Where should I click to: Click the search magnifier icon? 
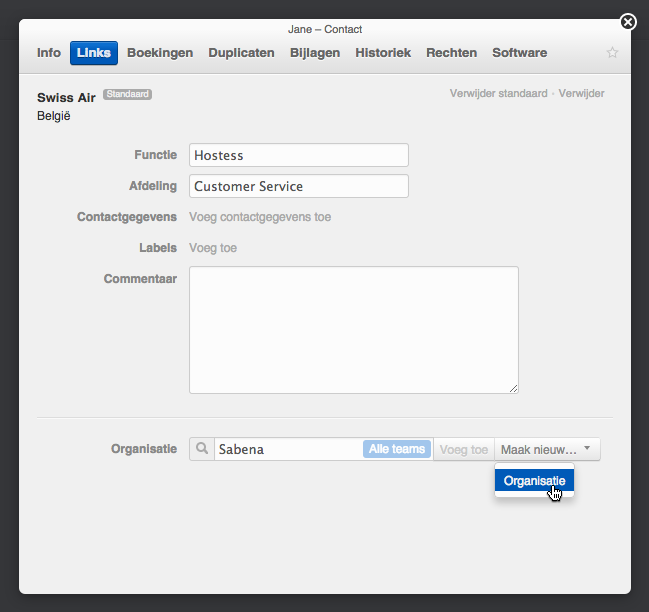(202, 449)
